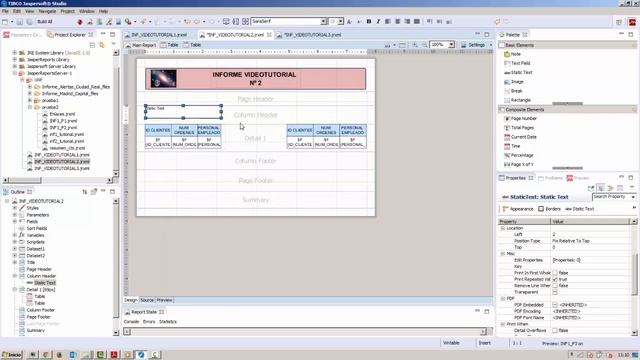Viewport: 640px width, 360px height.
Task: Select the Total Pages composite element
Action: pyautogui.click(x=519, y=128)
